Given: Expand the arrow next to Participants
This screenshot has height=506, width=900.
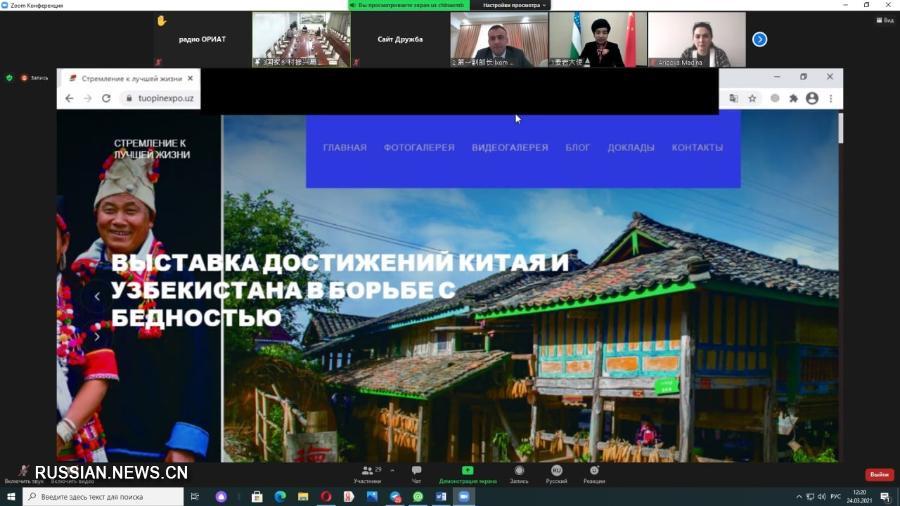Looking at the screenshot, I should tap(392, 469).
